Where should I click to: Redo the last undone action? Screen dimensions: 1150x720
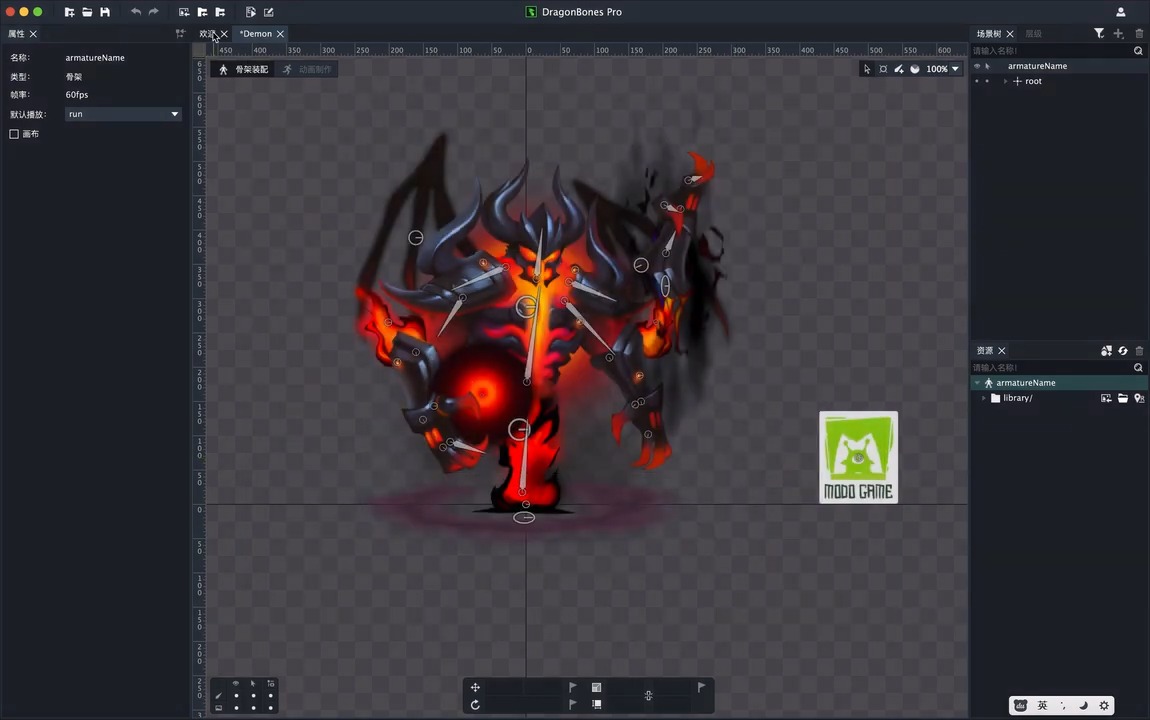click(153, 12)
